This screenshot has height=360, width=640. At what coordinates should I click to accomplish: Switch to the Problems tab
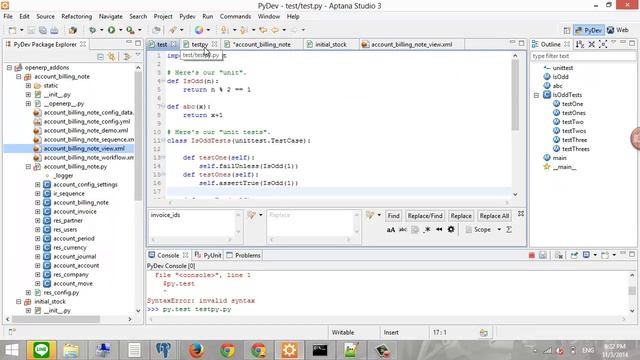tap(243, 255)
